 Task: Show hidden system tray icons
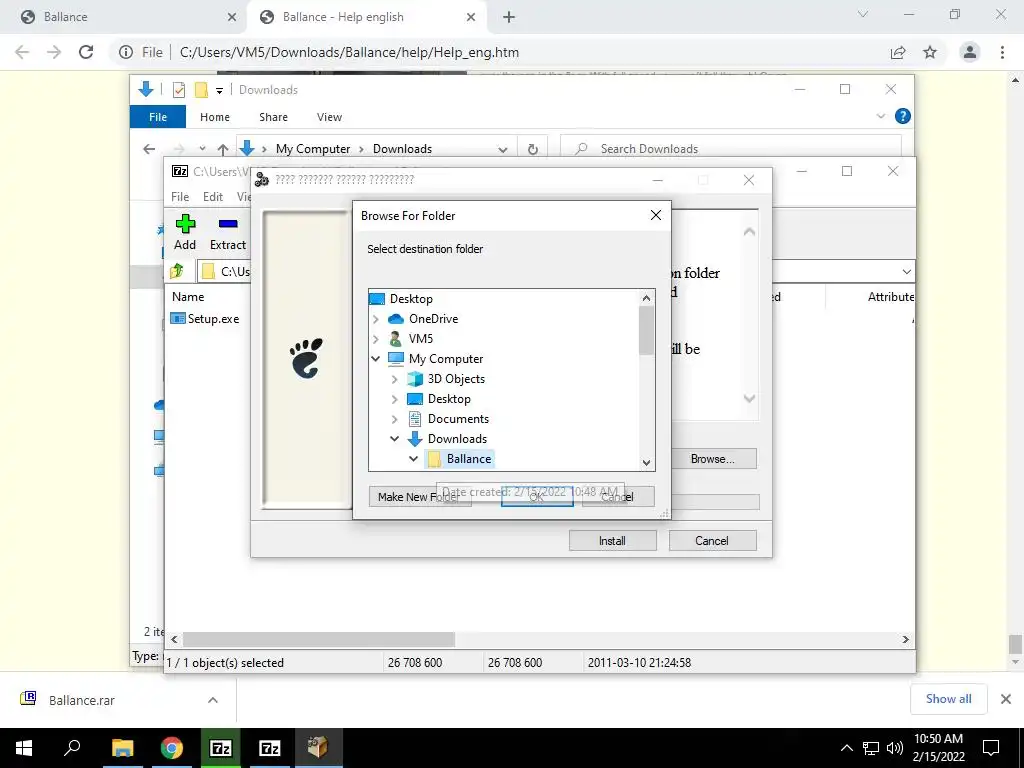(846, 748)
